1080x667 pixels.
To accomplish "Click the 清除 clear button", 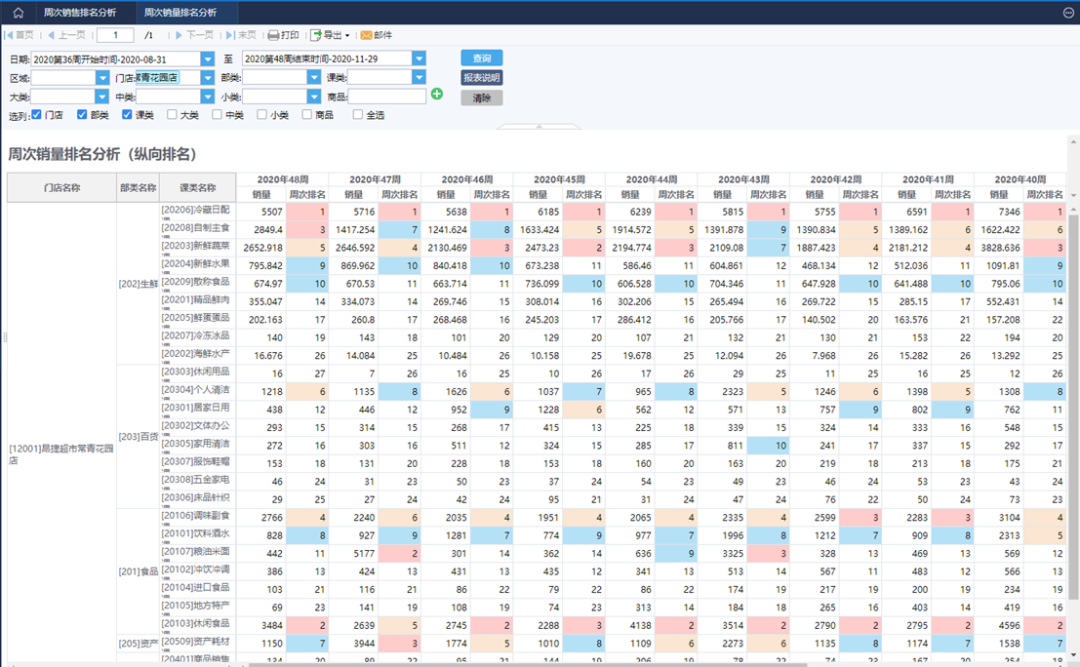I will tap(481, 98).
